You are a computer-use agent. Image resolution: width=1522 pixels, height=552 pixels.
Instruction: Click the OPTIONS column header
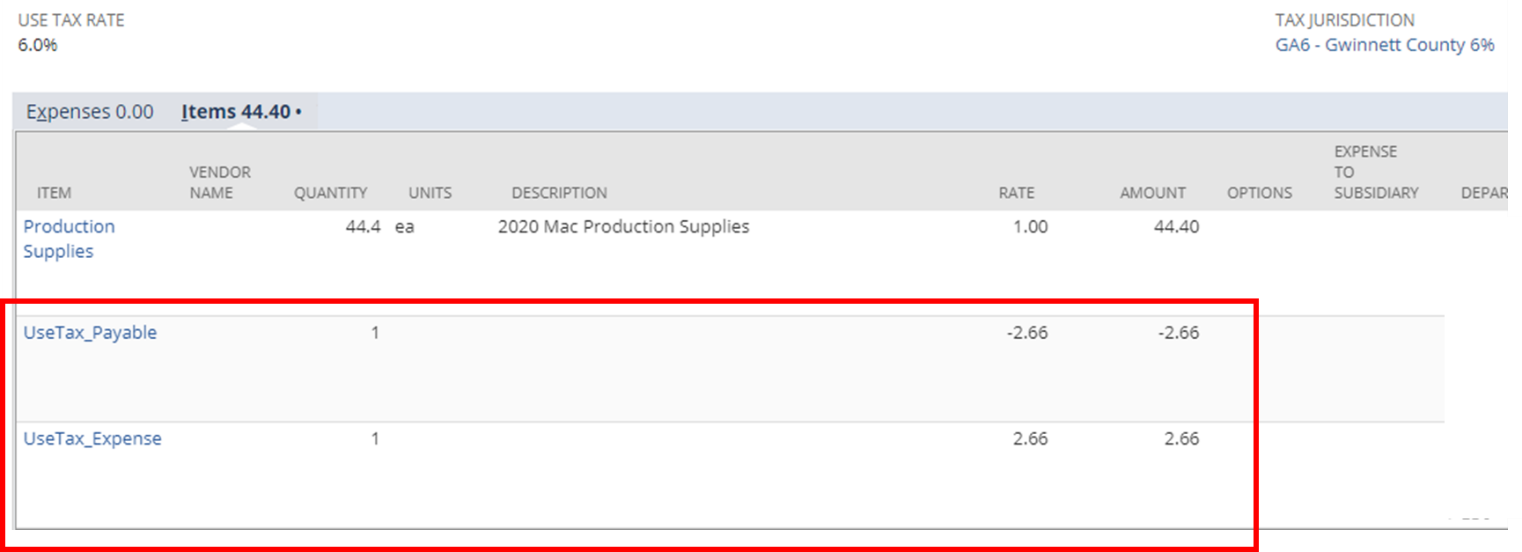(1259, 193)
